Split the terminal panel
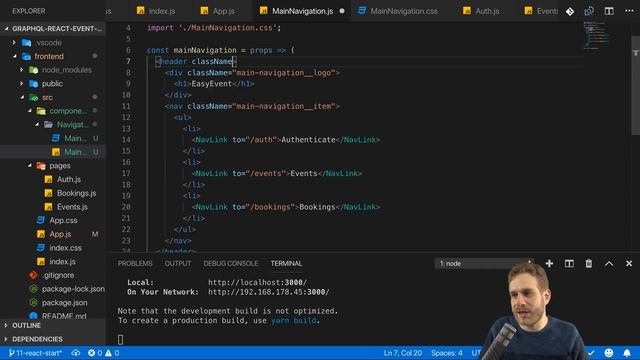 [569, 264]
